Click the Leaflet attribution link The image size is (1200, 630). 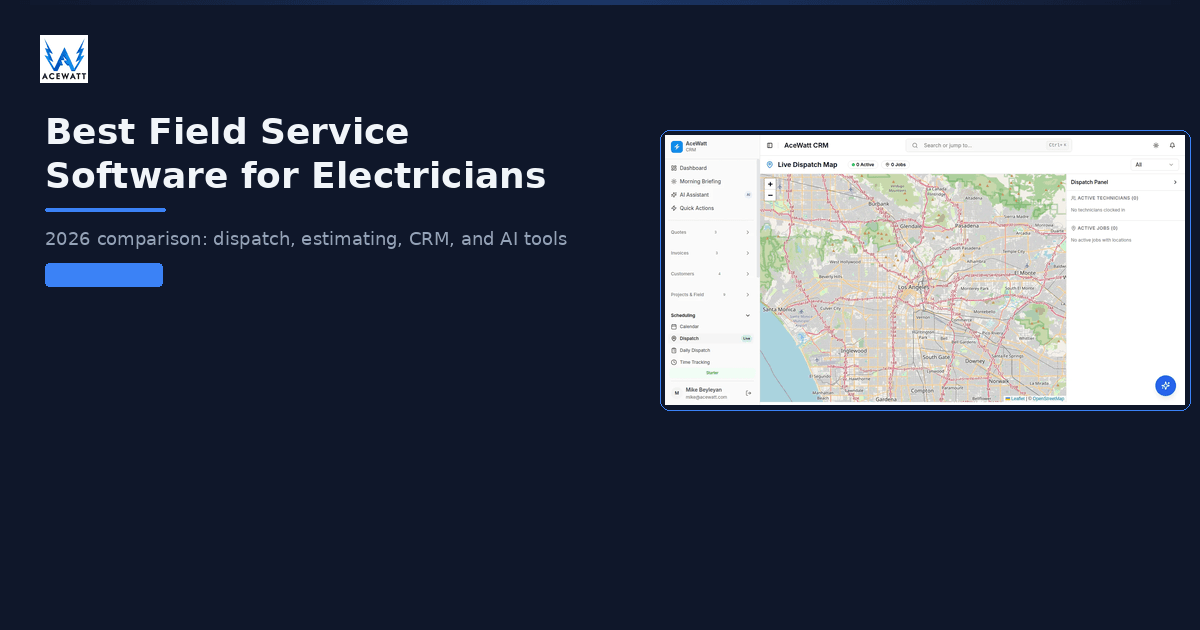tap(1017, 398)
